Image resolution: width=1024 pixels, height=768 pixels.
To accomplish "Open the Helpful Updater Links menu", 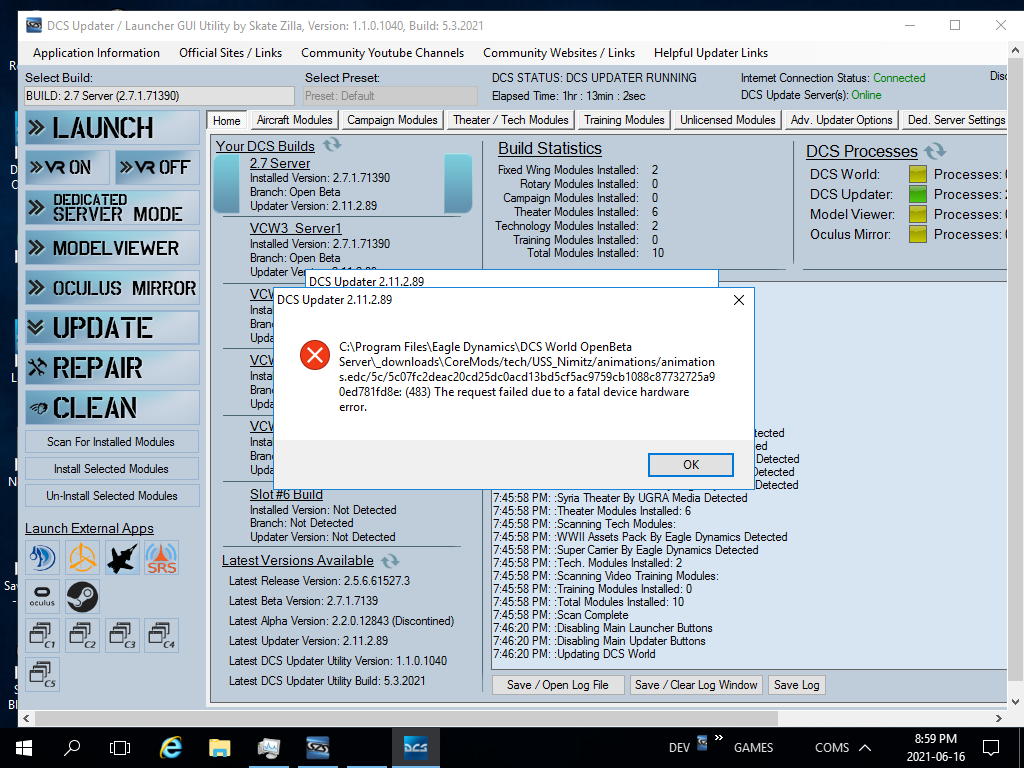I will 711,53.
